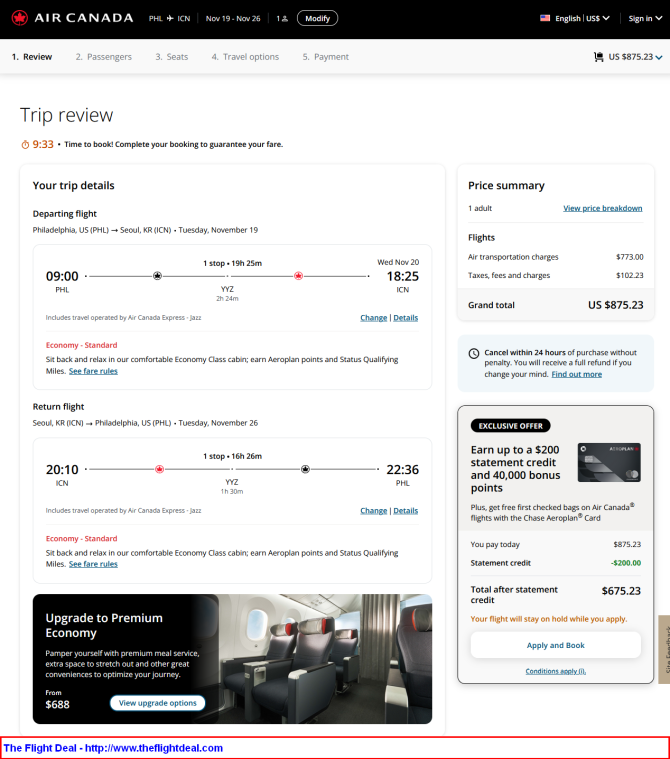Click black Air Canada Express marker on return flight
The height and width of the screenshot is (759, 670).
(x=305, y=469)
